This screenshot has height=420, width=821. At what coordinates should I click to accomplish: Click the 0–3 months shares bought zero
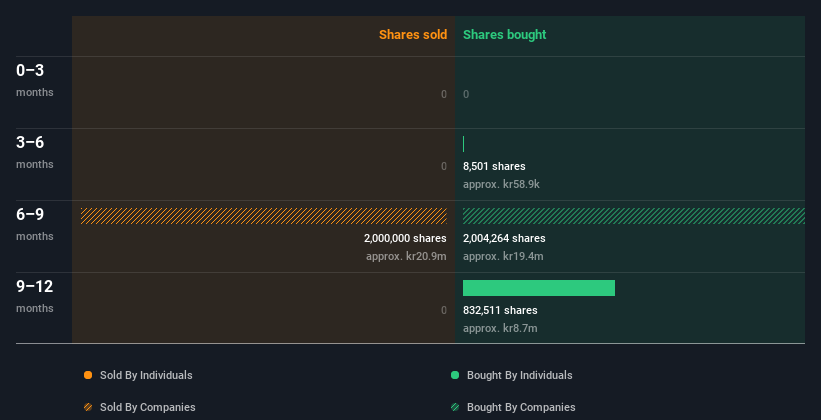[x=466, y=94]
